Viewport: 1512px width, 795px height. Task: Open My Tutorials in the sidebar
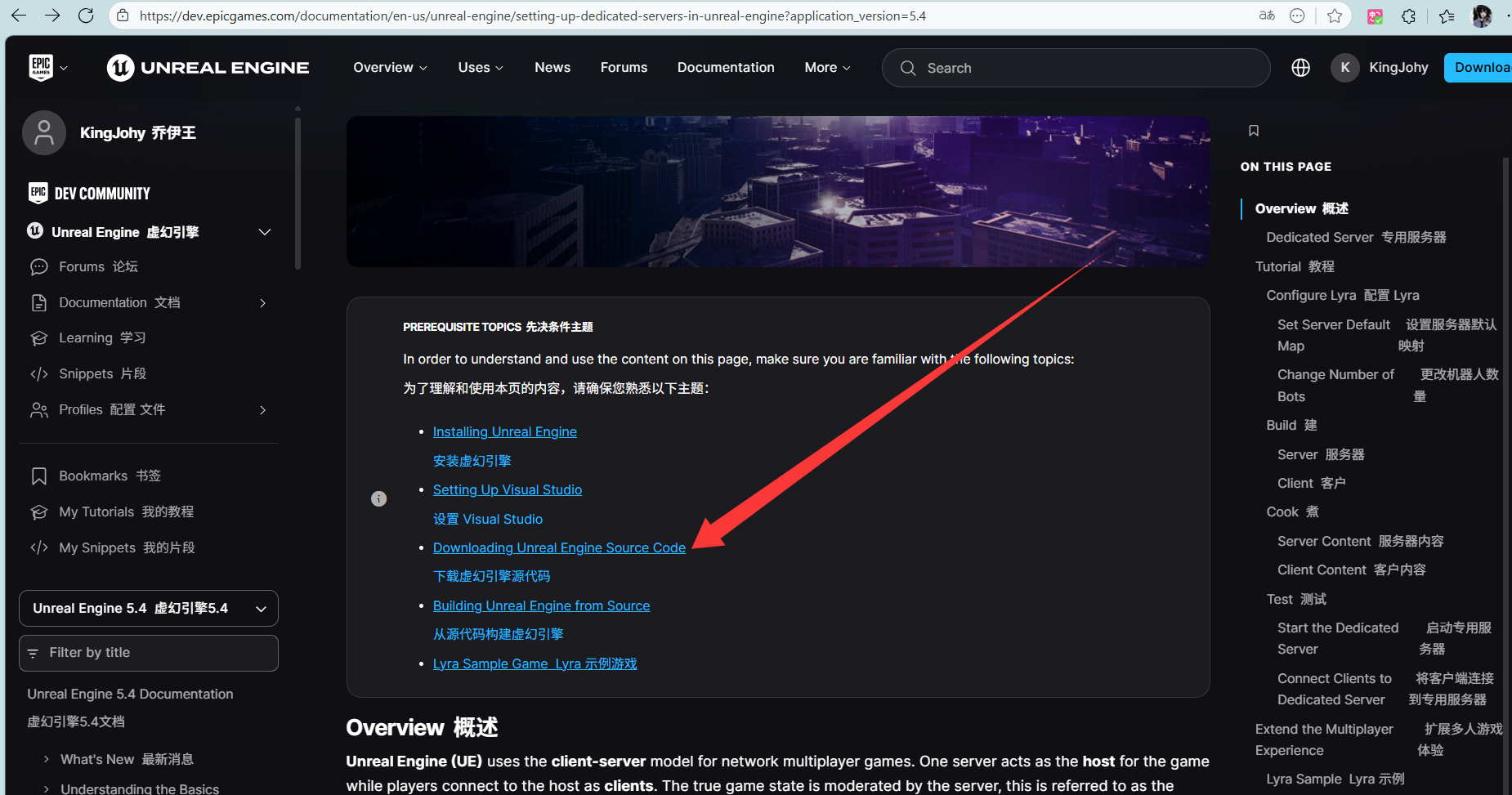coord(126,512)
